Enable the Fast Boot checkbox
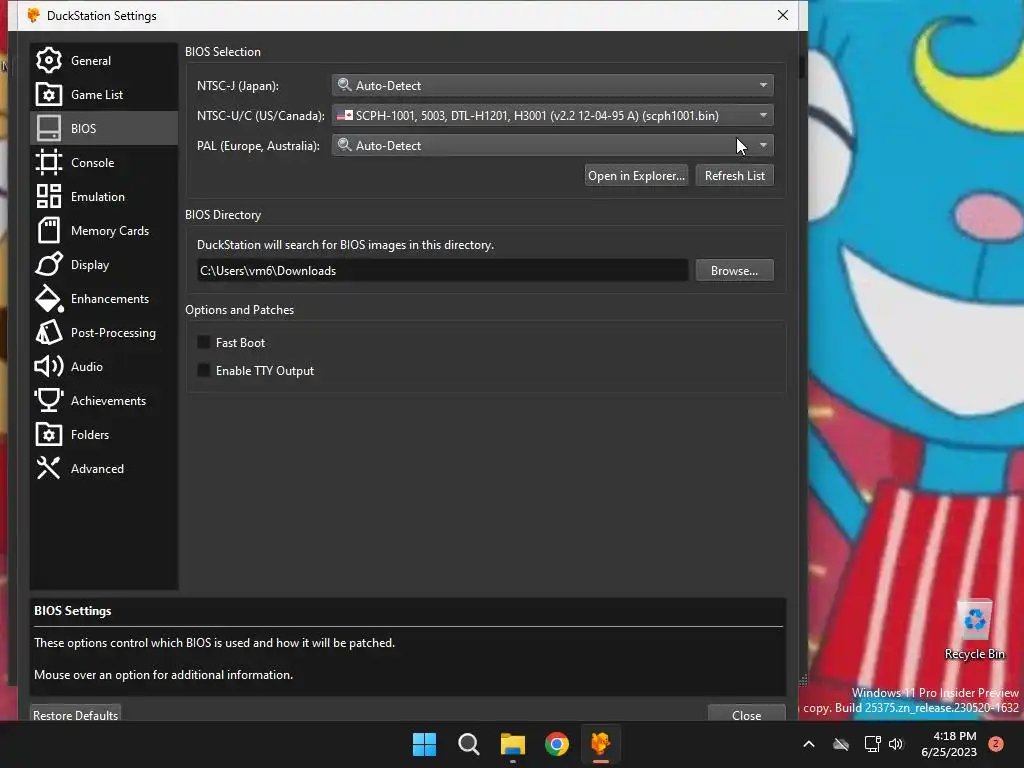1024x768 pixels. [x=204, y=342]
